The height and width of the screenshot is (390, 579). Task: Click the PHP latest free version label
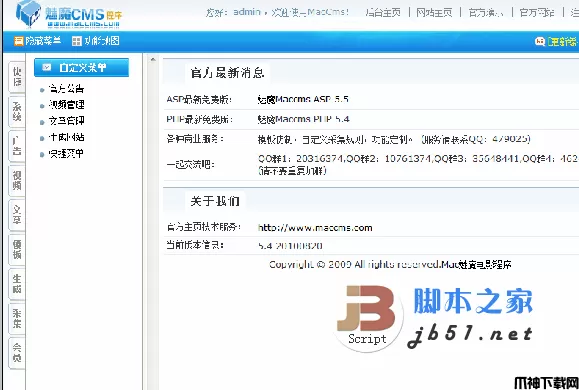pyautogui.click(x=199, y=119)
